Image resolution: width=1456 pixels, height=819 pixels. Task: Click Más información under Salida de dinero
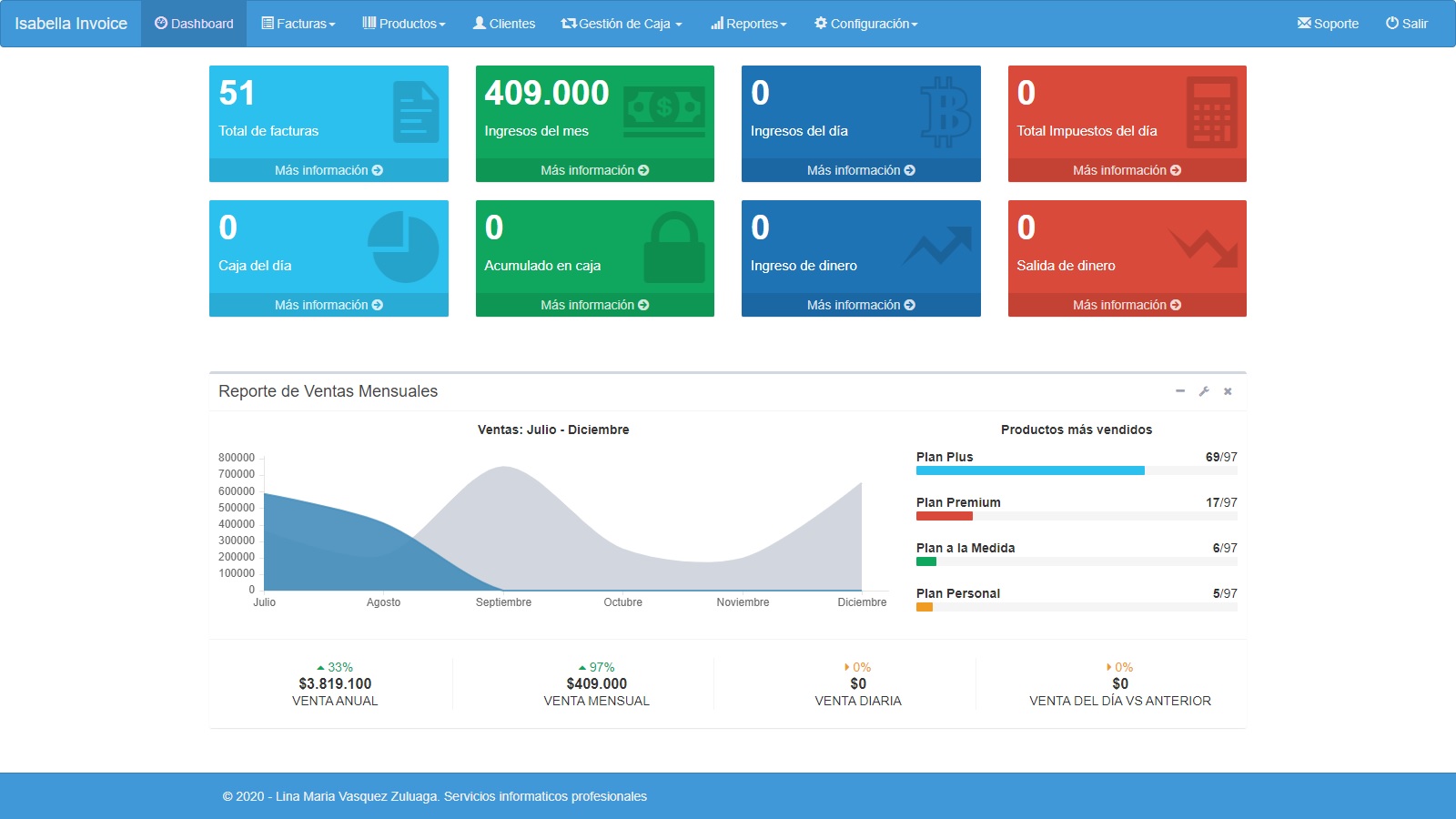[1127, 305]
